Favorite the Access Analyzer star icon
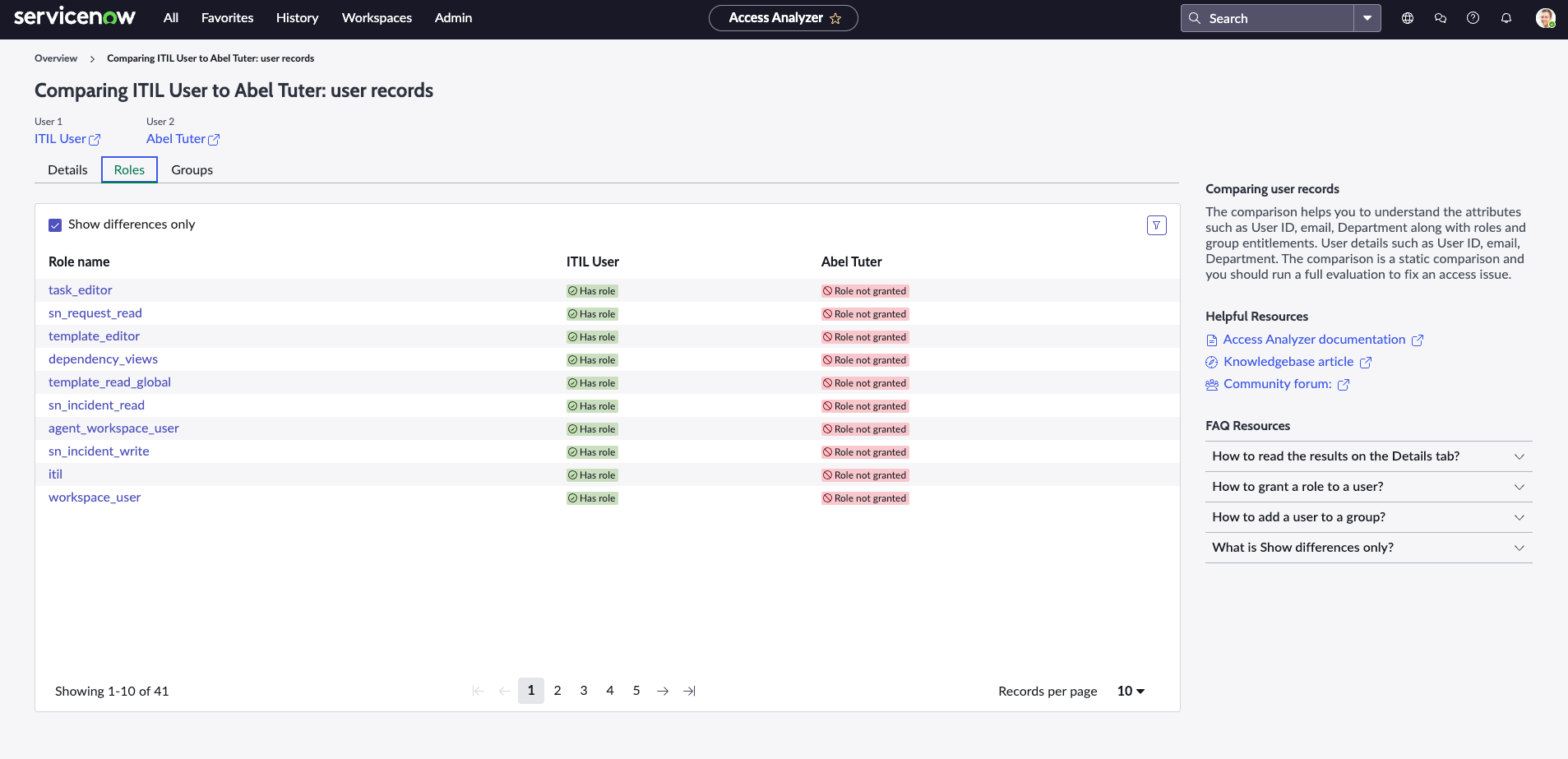The image size is (1568, 759). click(835, 18)
